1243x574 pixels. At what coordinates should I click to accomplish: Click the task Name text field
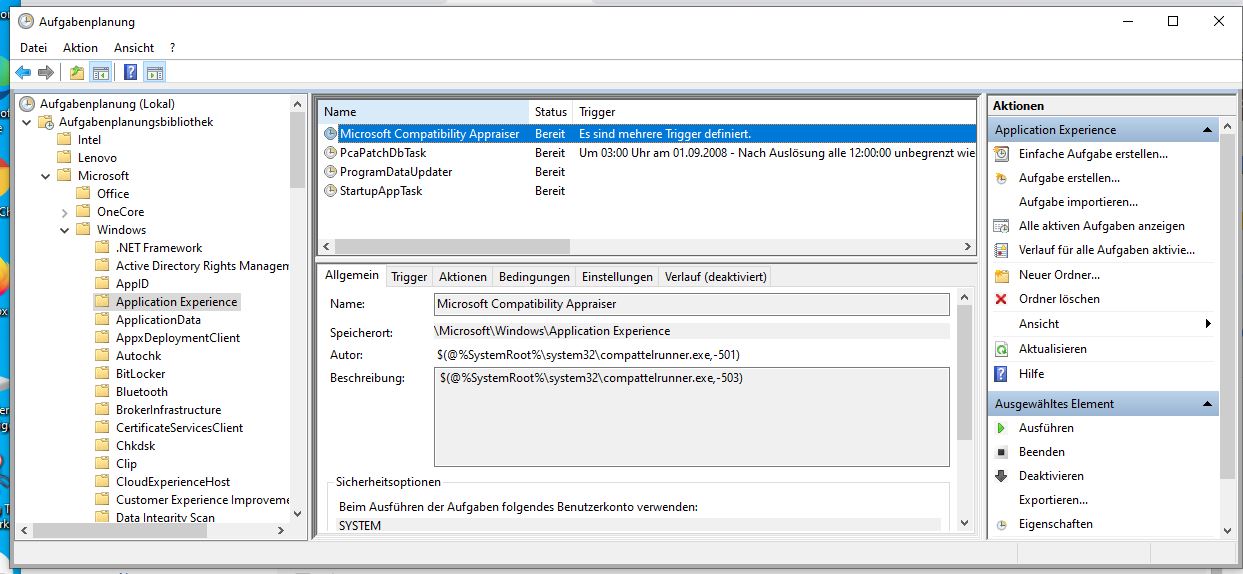tap(692, 304)
